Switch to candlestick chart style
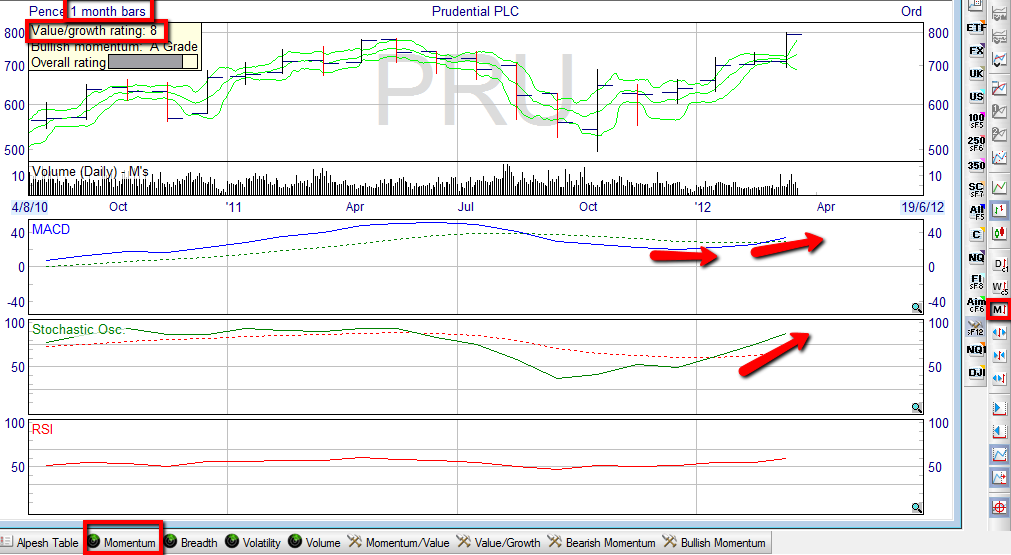1011x555 pixels. pos(999,233)
